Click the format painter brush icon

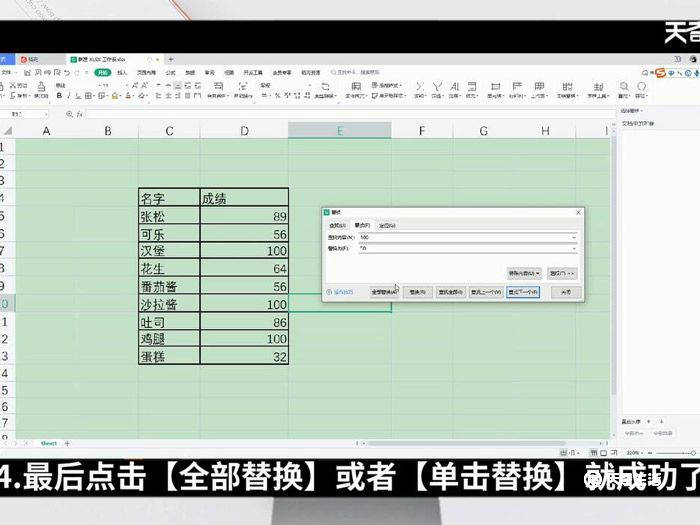click(42, 86)
